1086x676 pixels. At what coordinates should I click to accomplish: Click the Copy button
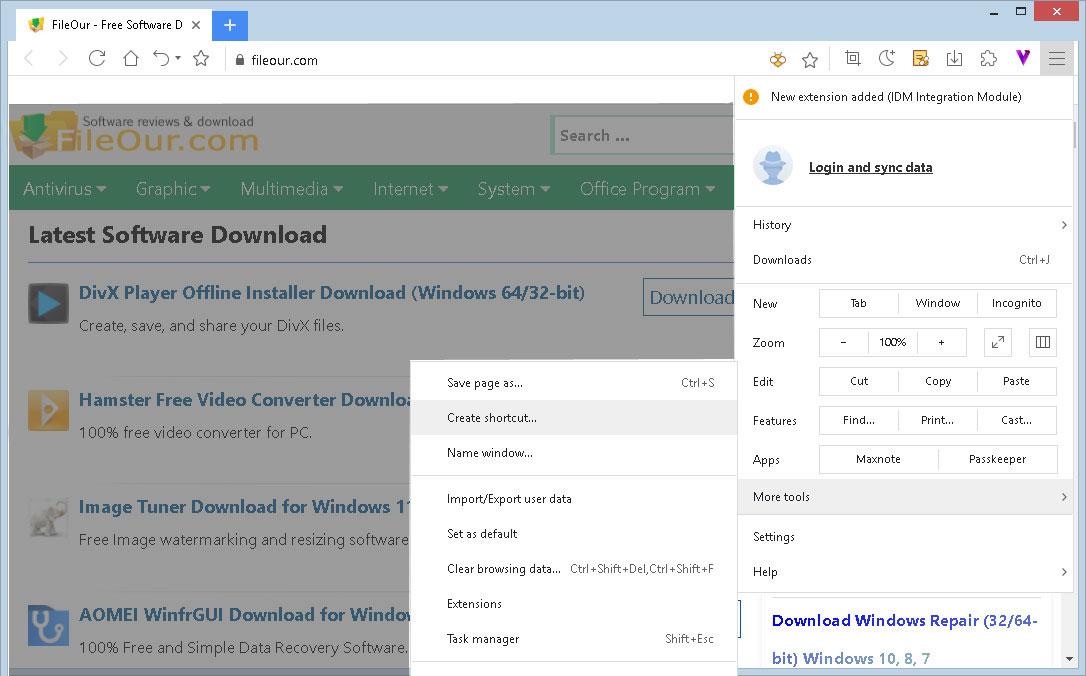(x=938, y=382)
